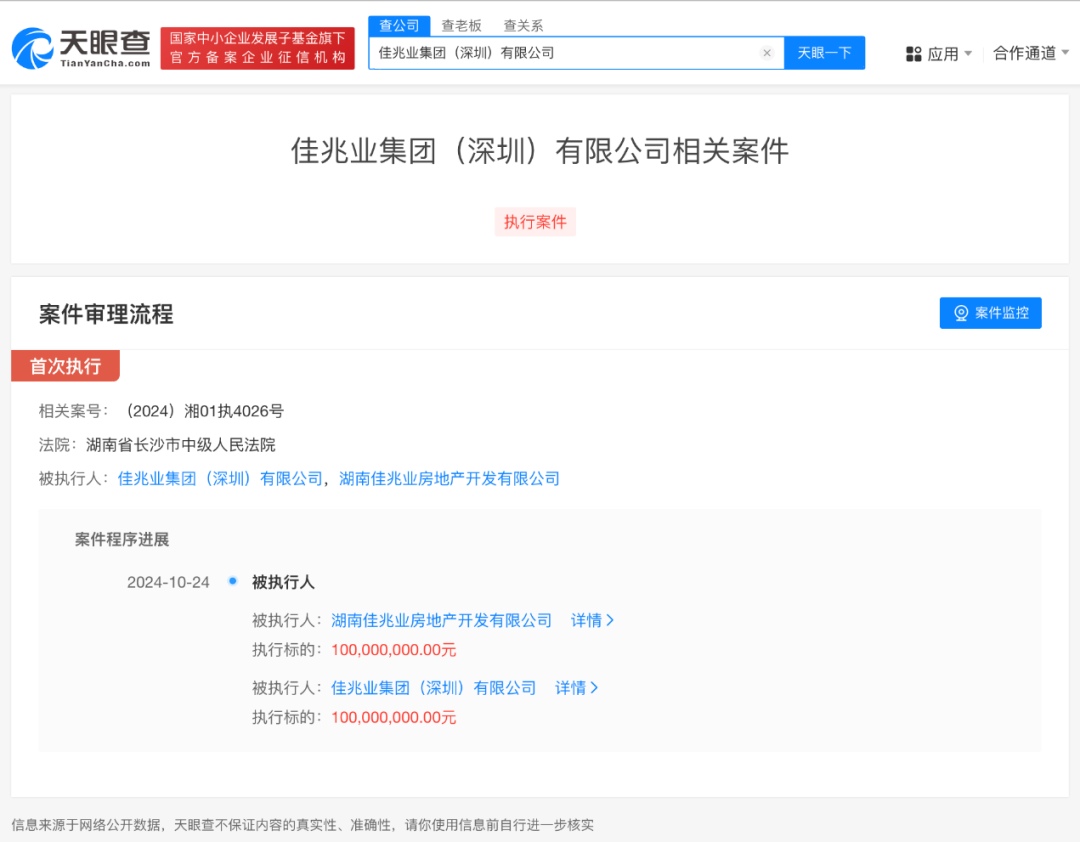Click the 案件监控 camera icon

click(x=961, y=314)
